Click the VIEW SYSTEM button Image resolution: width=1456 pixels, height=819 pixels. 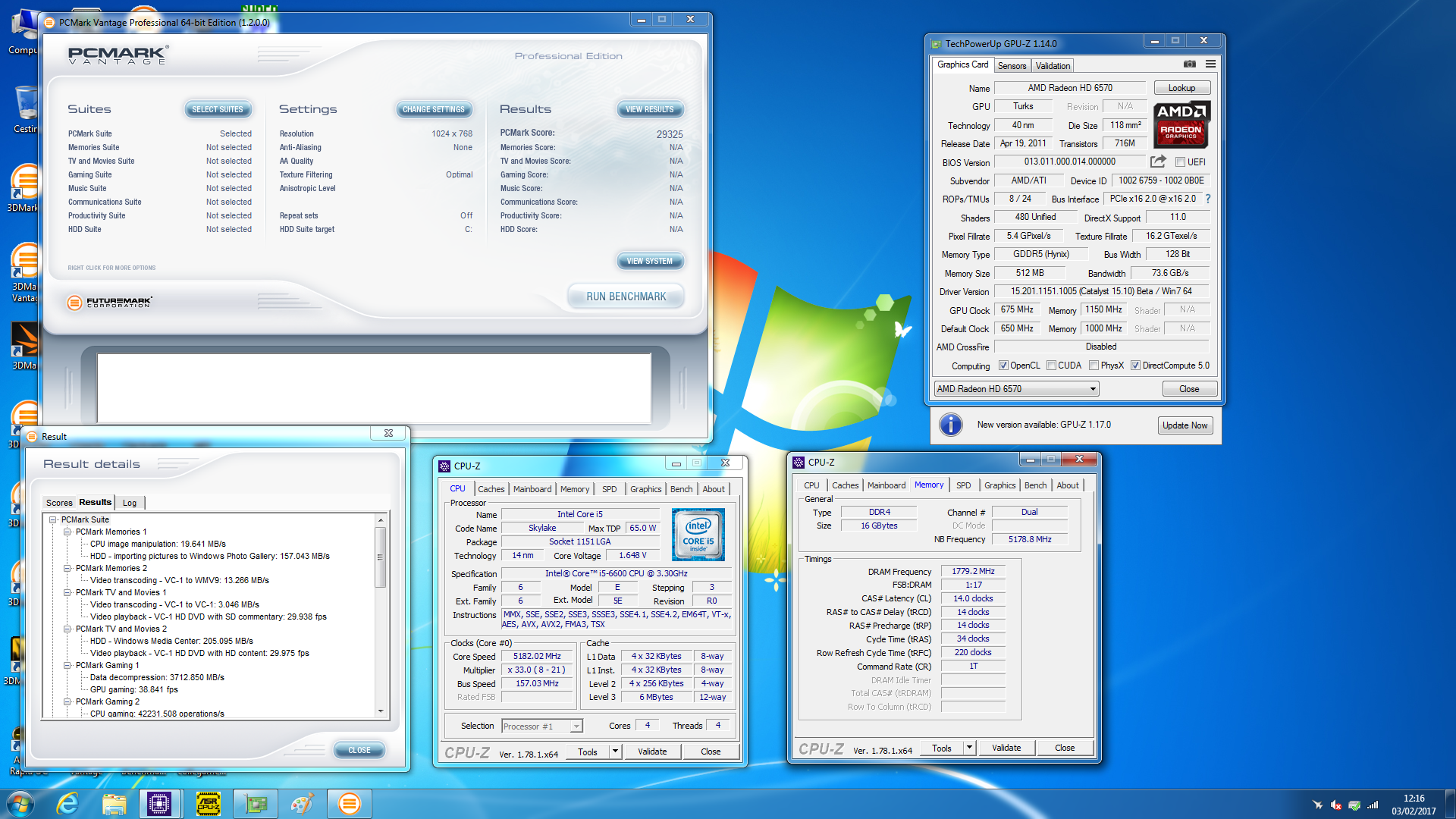point(650,262)
